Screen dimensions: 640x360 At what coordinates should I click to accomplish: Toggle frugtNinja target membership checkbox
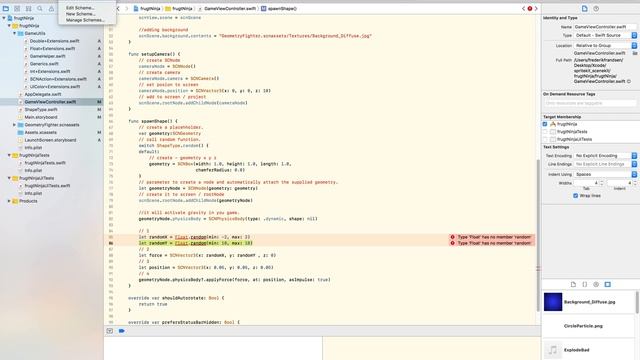[x=545, y=124]
